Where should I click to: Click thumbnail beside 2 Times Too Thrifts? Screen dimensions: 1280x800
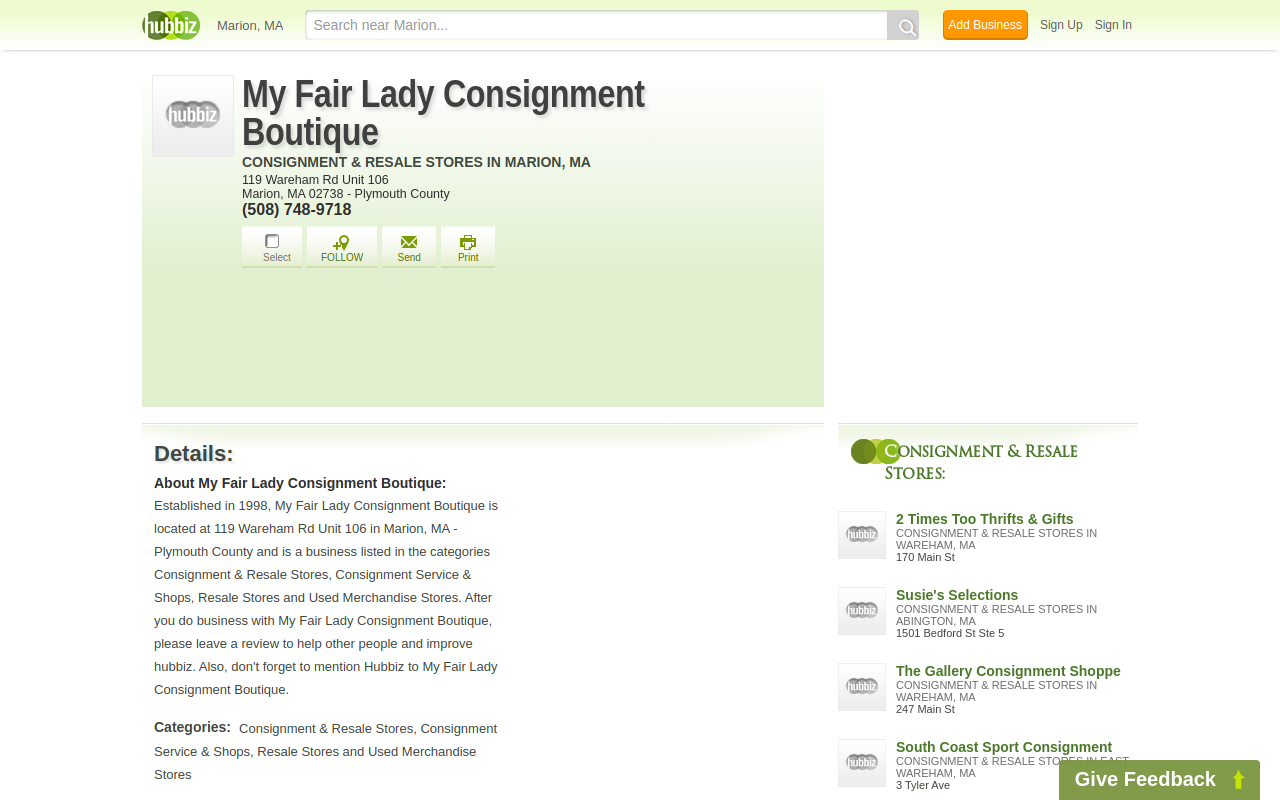point(862,535)
